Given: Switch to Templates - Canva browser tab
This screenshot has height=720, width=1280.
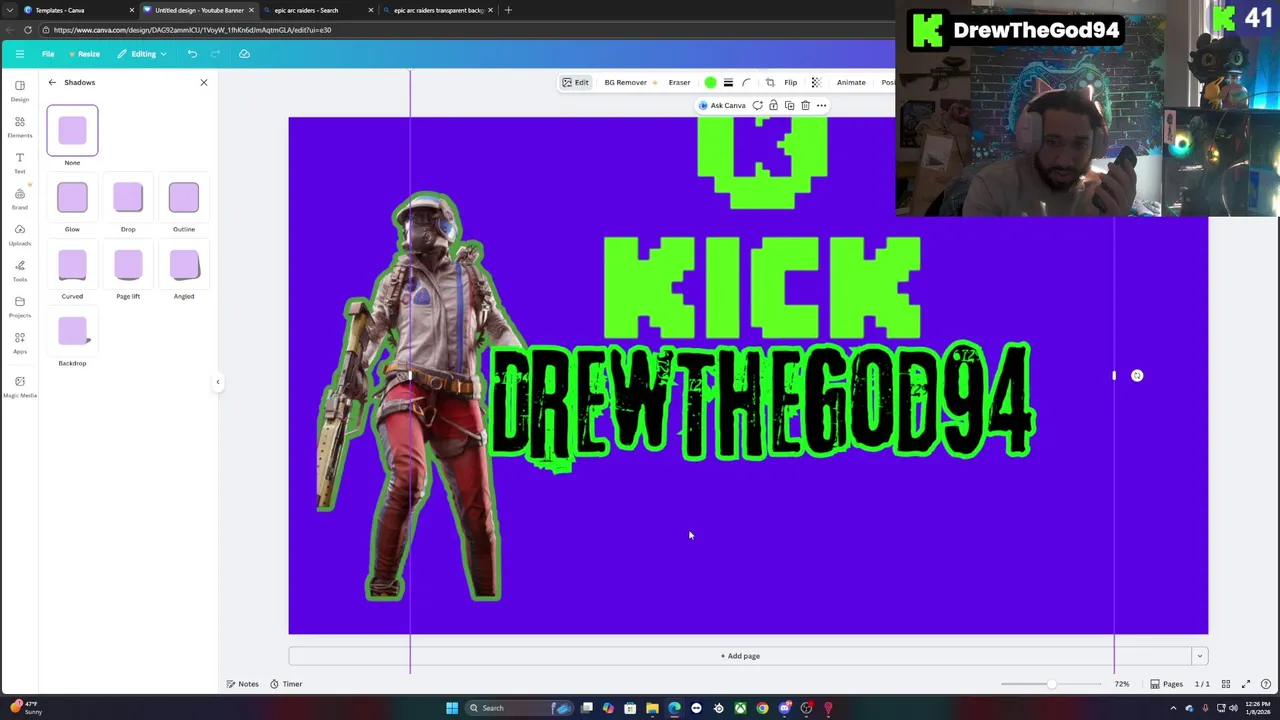Looking at the screenshot, I should 78,10.
